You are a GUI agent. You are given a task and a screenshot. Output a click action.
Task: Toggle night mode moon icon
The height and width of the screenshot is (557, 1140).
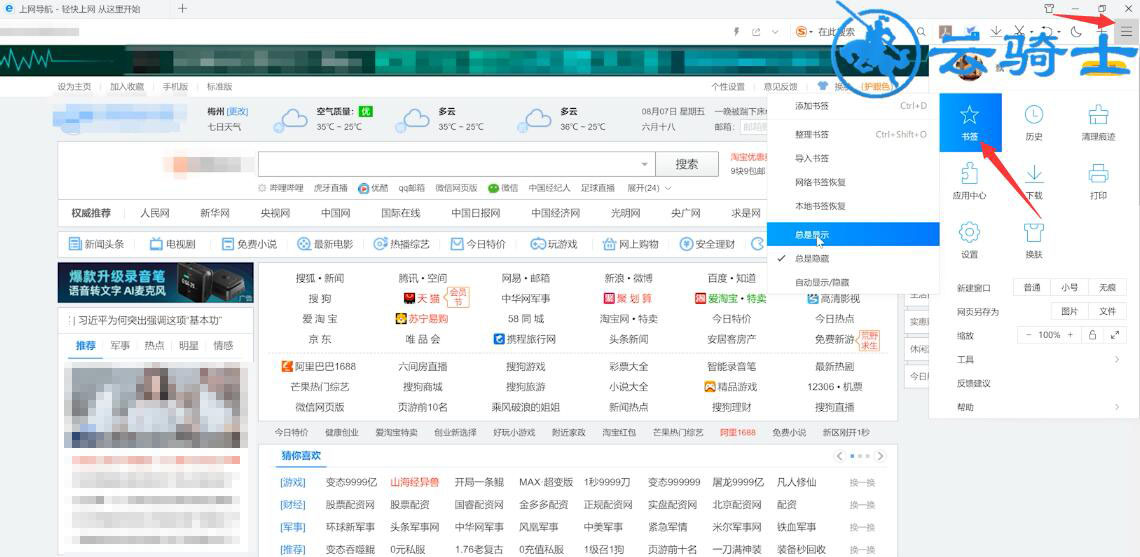point(1077,31)
